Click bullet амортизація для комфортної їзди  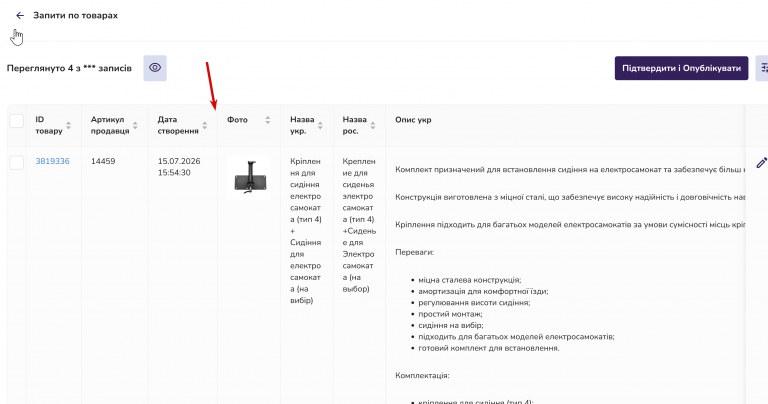point(483,291)
